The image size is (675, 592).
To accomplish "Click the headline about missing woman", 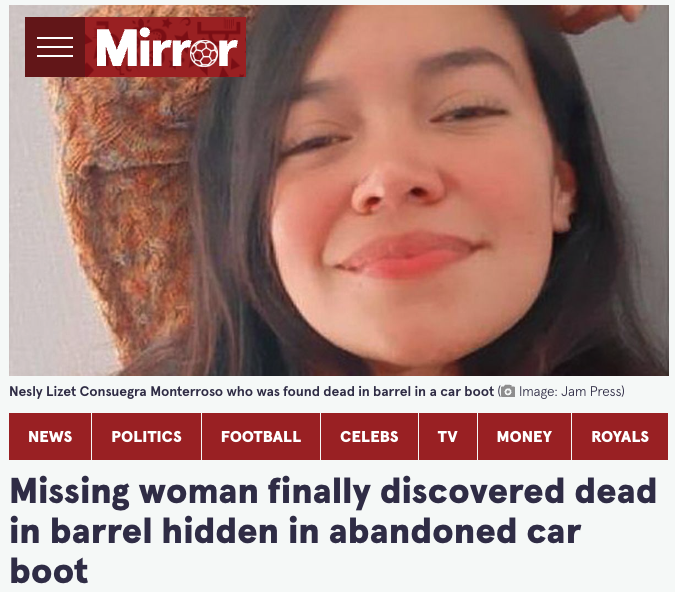I will 333,531.
